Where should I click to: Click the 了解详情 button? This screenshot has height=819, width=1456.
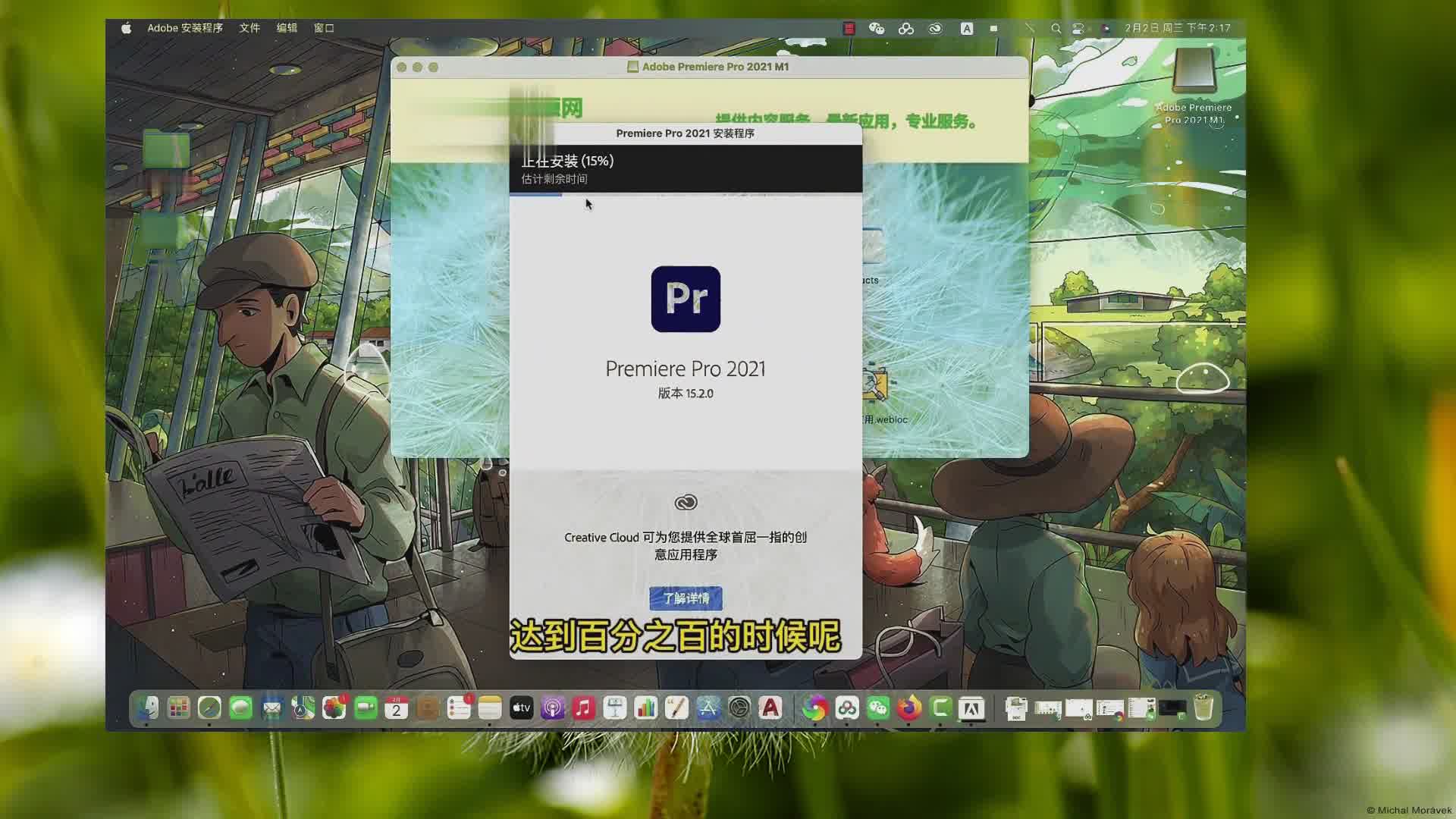click(x=686, y=598)
